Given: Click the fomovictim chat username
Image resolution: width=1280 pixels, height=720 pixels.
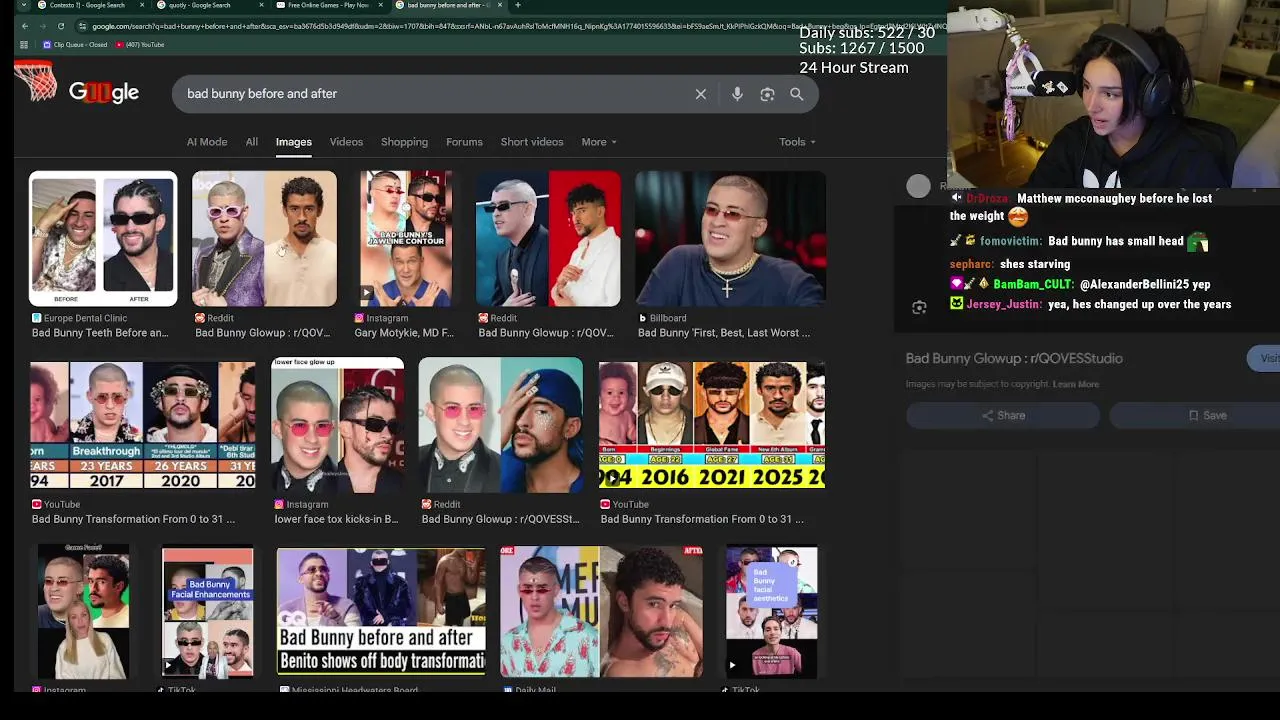Looking at the screenshot, I should pyautogui.click(x=1011, y=241).
